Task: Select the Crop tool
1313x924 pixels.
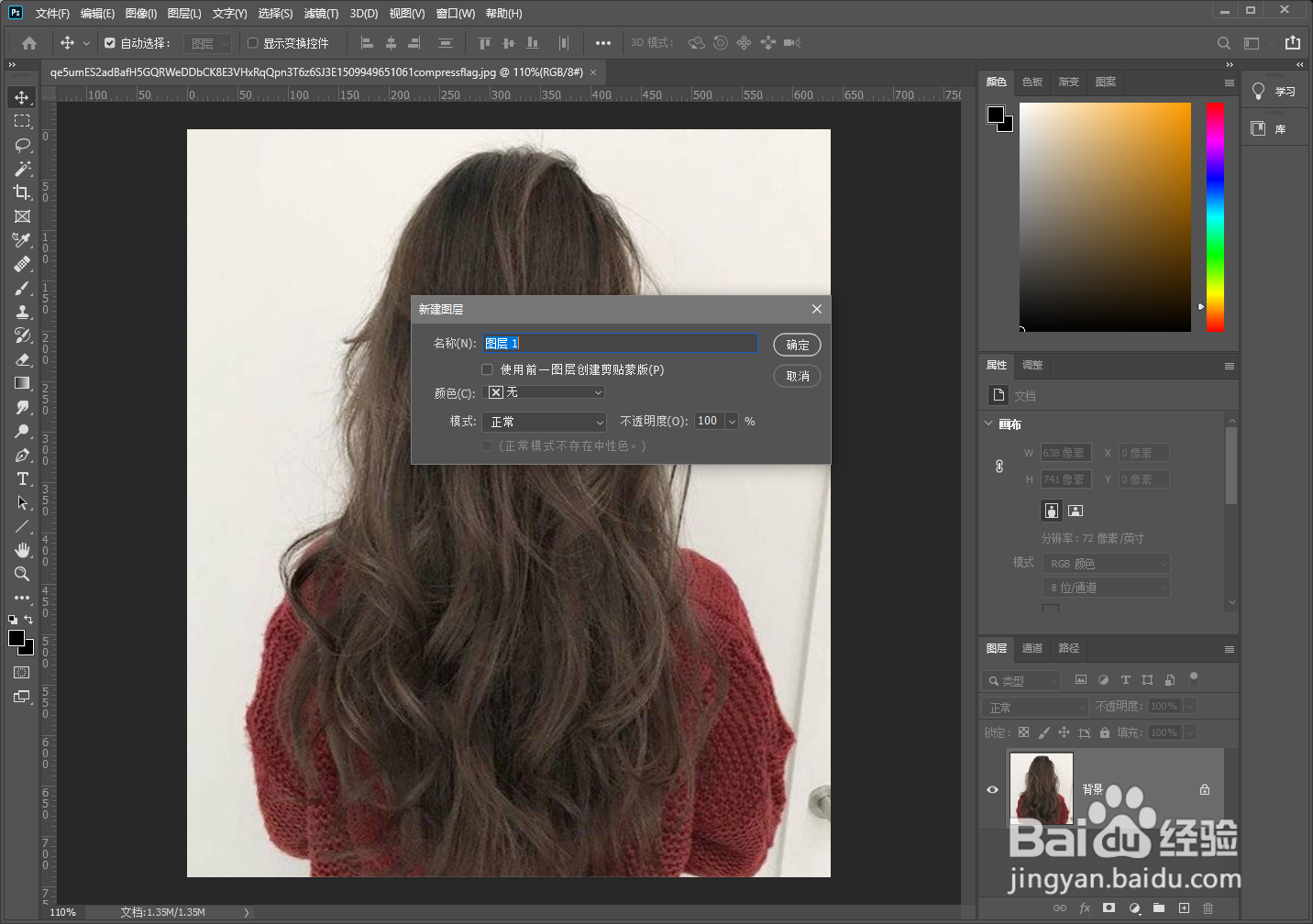Action: (22, 192)
